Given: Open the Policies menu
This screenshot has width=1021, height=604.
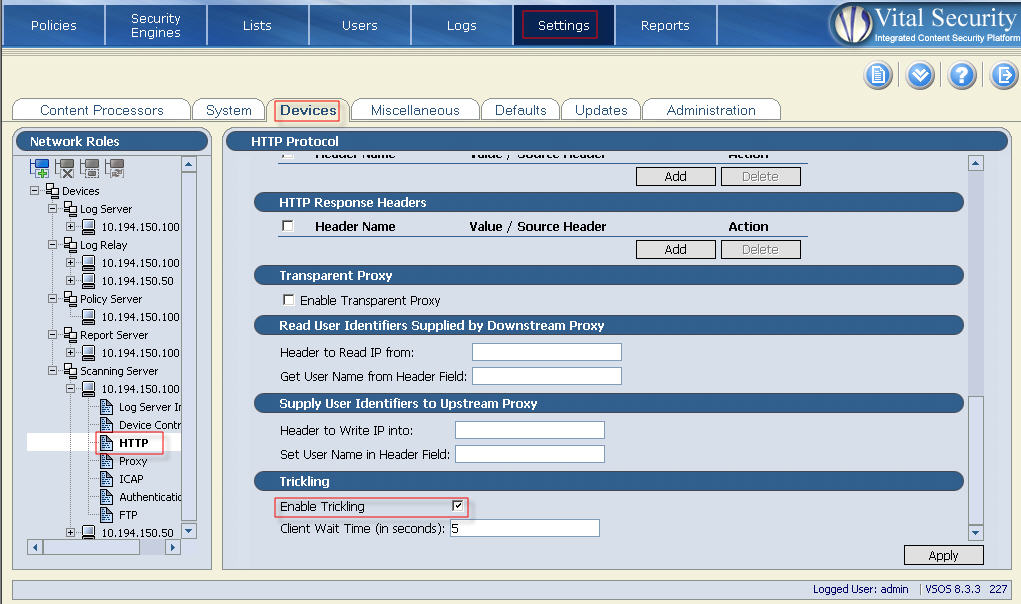Looking at the screenshot, I should click(x=54, y=25).
